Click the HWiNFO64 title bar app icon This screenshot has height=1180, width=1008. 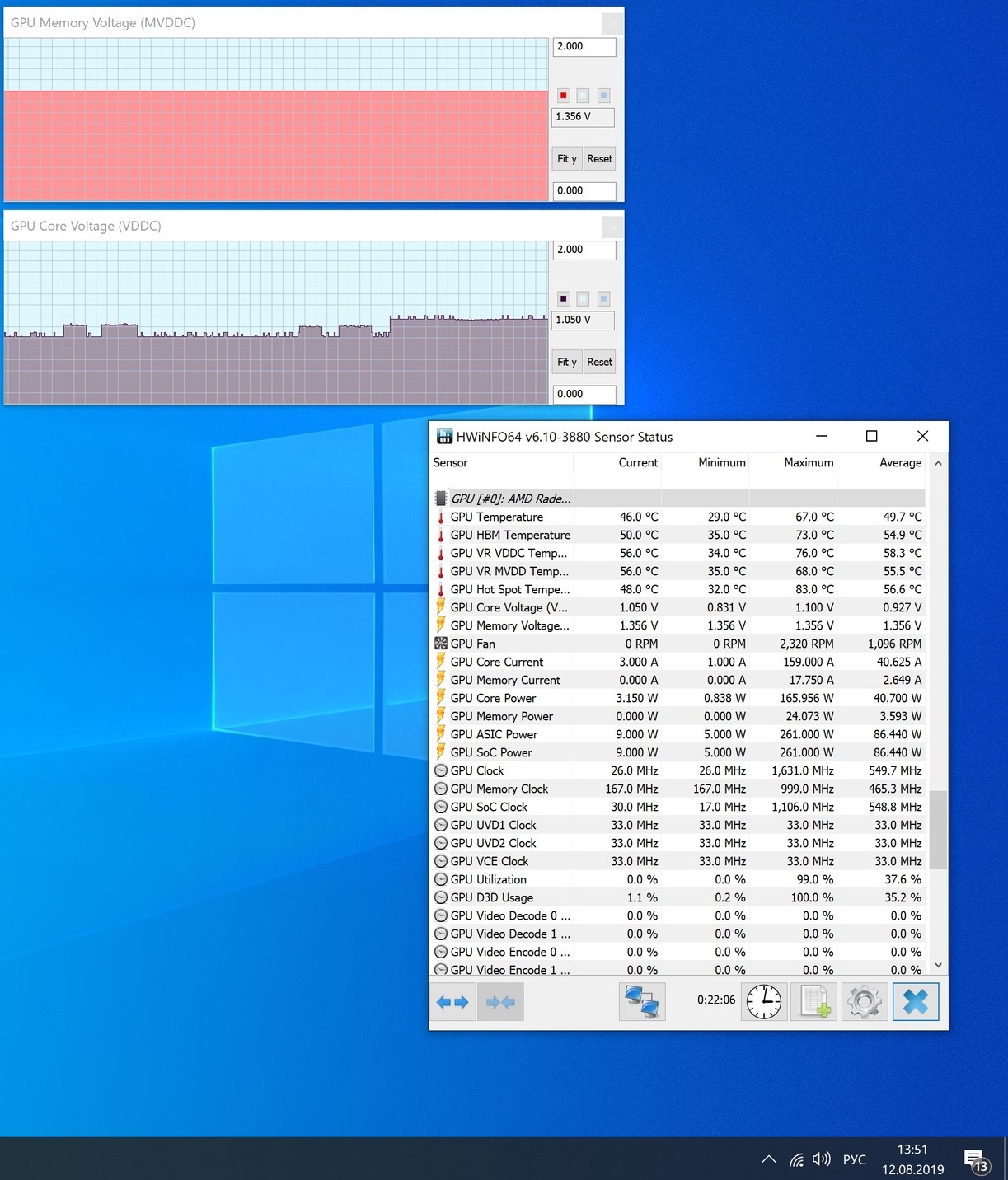(x=444, y=437)
